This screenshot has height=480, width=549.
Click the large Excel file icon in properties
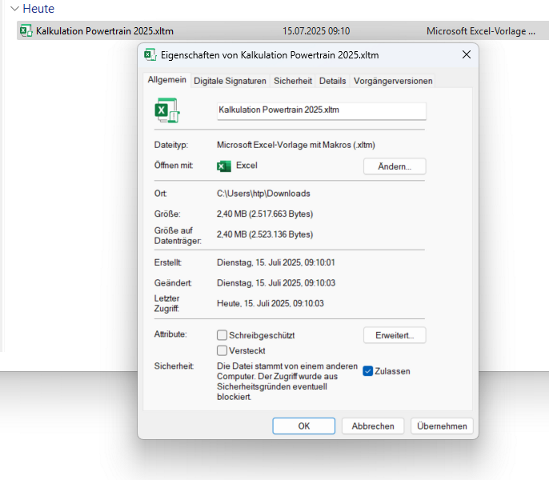(x=167, y=110)
